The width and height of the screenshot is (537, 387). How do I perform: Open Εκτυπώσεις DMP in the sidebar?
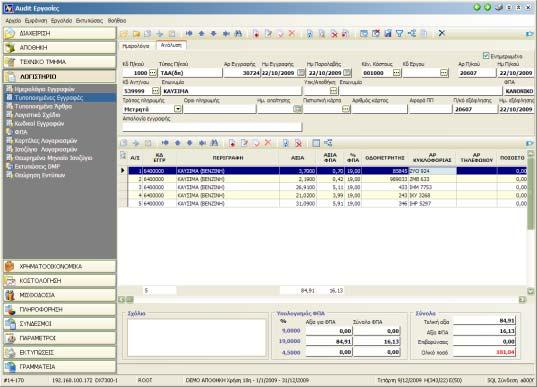pos(37,166)
